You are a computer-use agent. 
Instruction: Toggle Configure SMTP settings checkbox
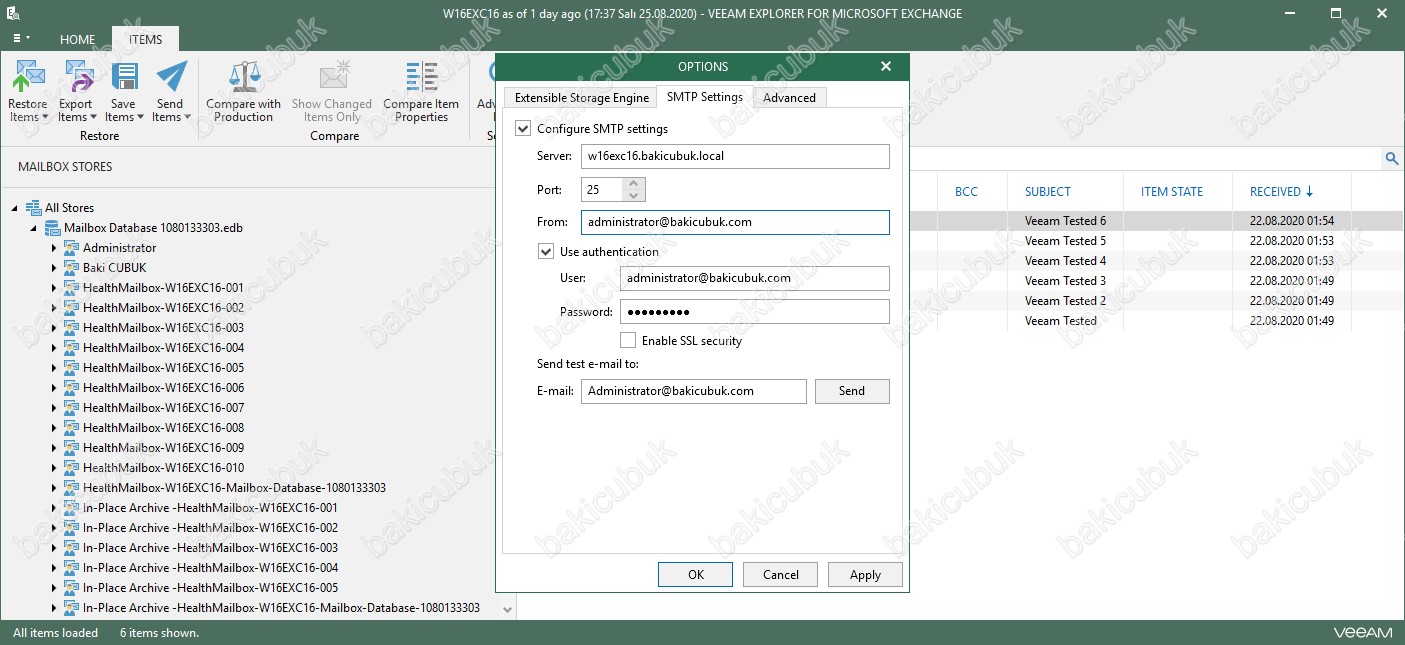523,129
